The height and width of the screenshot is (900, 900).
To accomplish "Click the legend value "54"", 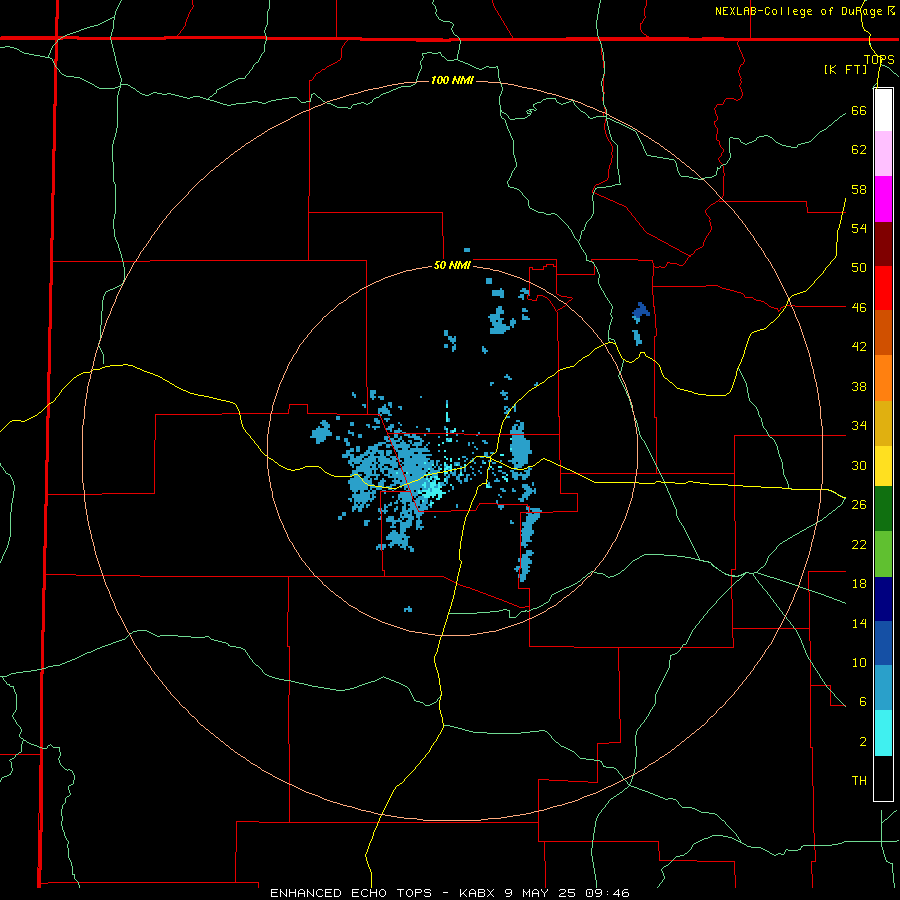I will [859, 229].
